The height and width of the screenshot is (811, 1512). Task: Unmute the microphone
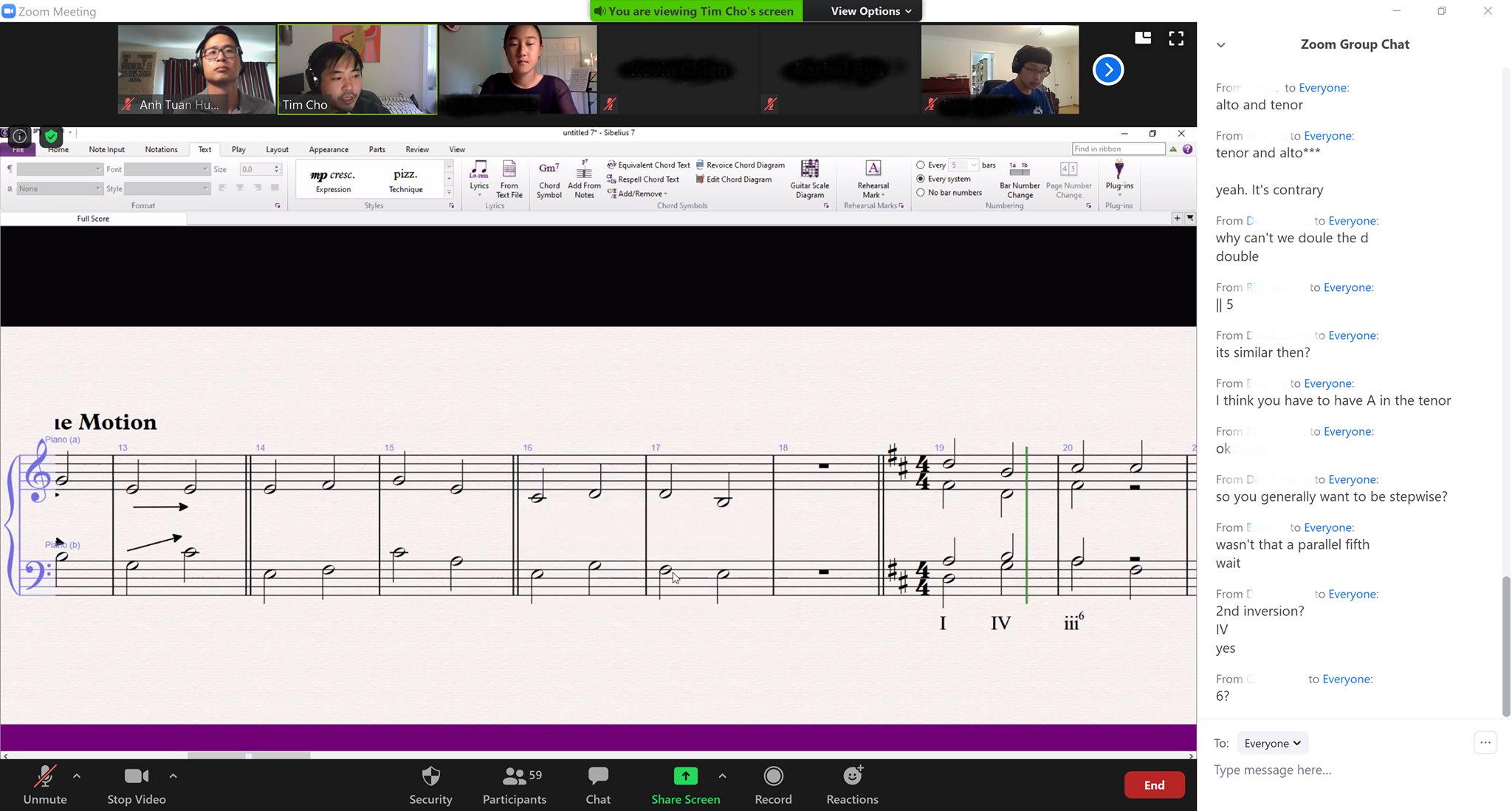point(45,785)
